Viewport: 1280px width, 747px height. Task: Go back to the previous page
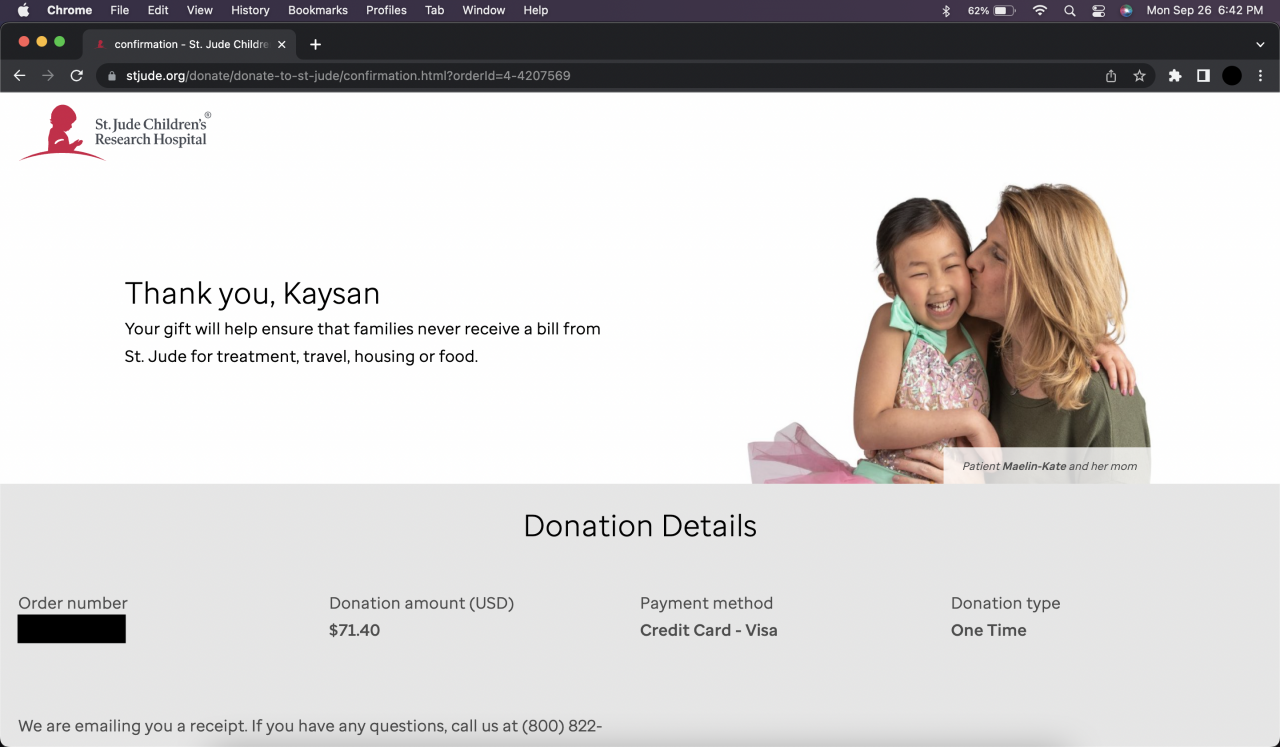[x=19, y=76]
